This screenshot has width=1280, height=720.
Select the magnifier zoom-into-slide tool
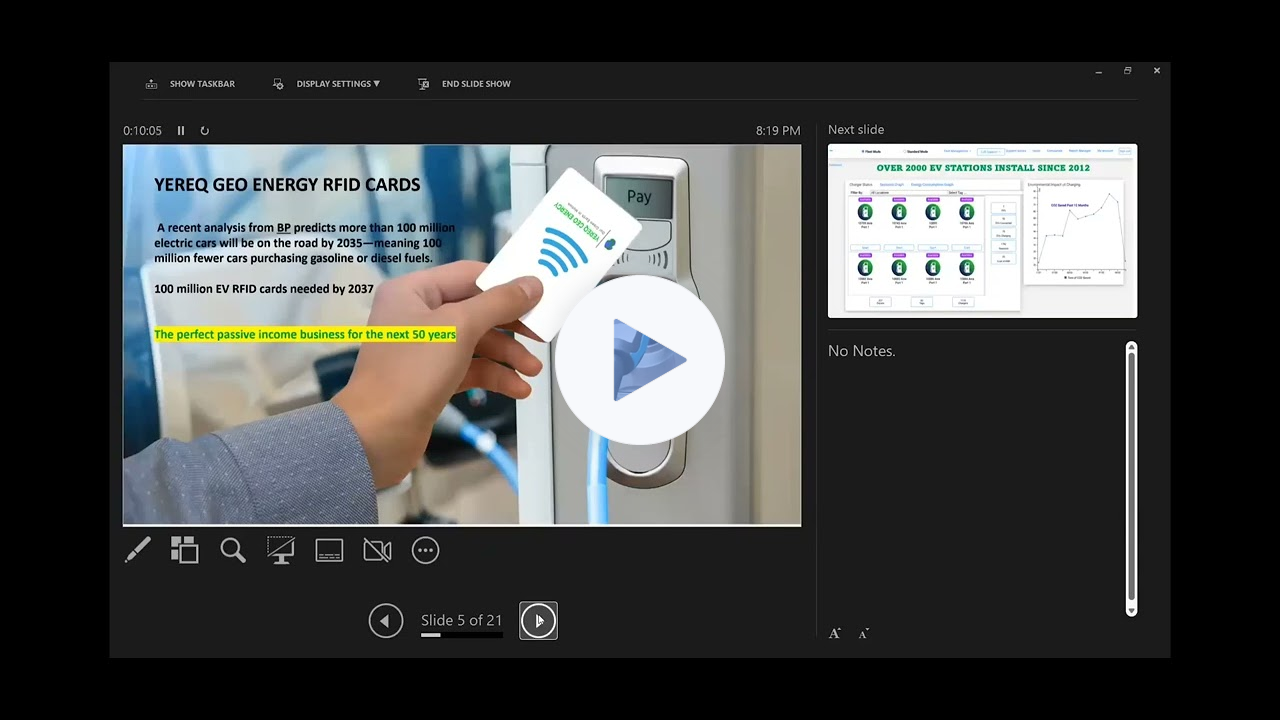pos(233,550)
